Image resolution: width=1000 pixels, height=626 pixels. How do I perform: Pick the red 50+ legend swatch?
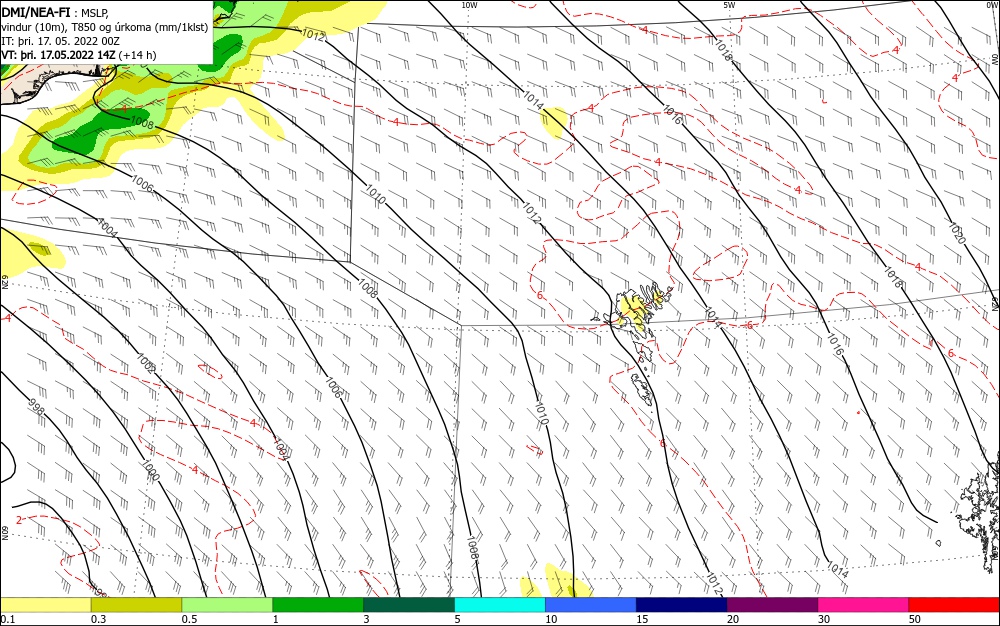(954, 605)
